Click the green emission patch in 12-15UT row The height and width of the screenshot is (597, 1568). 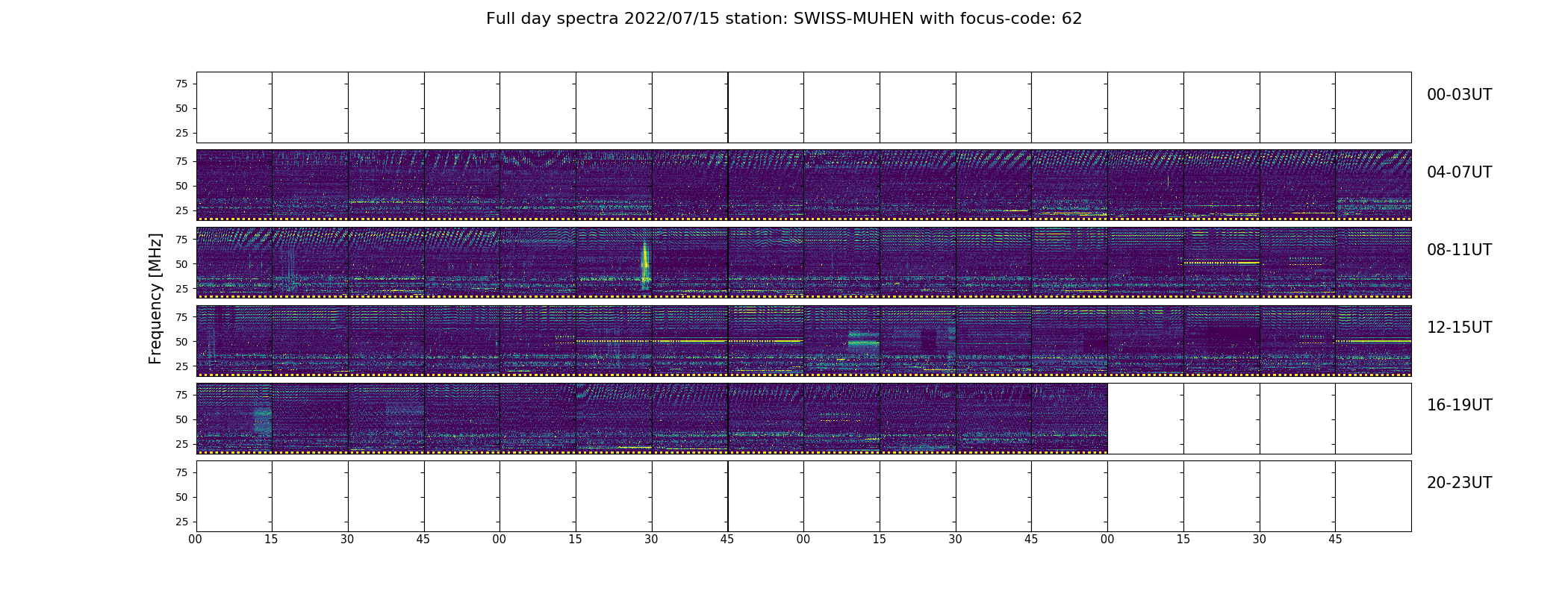(x=863, y=341)
